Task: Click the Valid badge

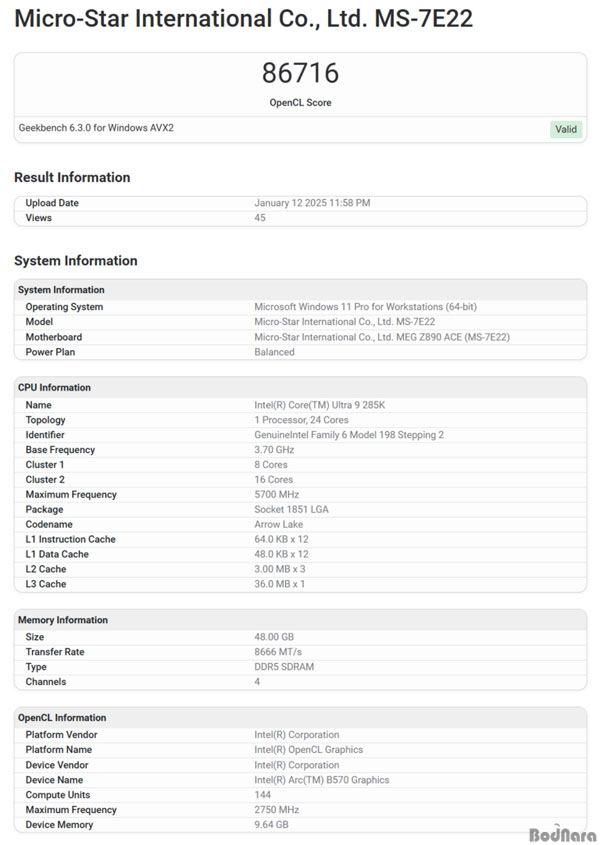Action: 566,129
